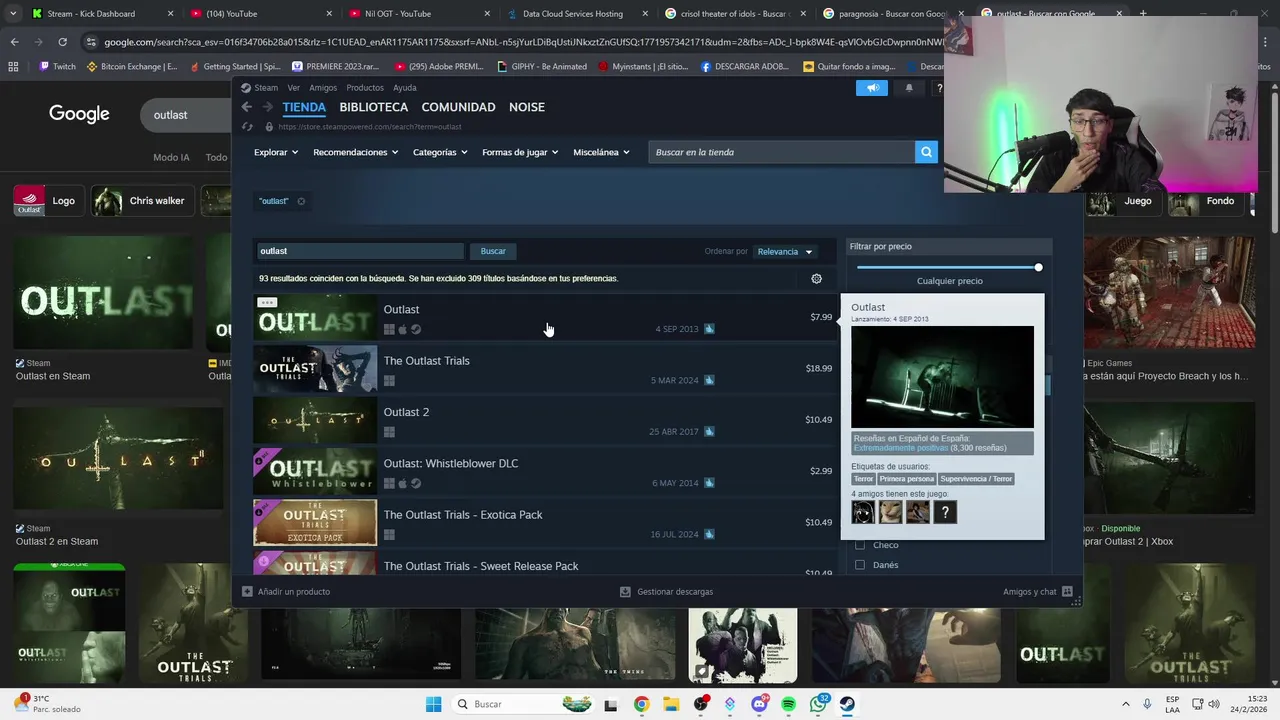The height and width of the screenshot is (720, 1280).
Task: Open File Explorer from the taskbar
Action: [x=671, y=704]
